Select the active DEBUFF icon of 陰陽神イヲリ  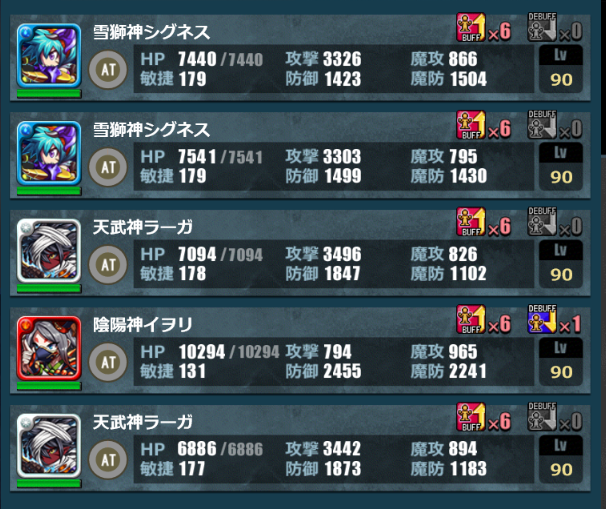[542, 319]
